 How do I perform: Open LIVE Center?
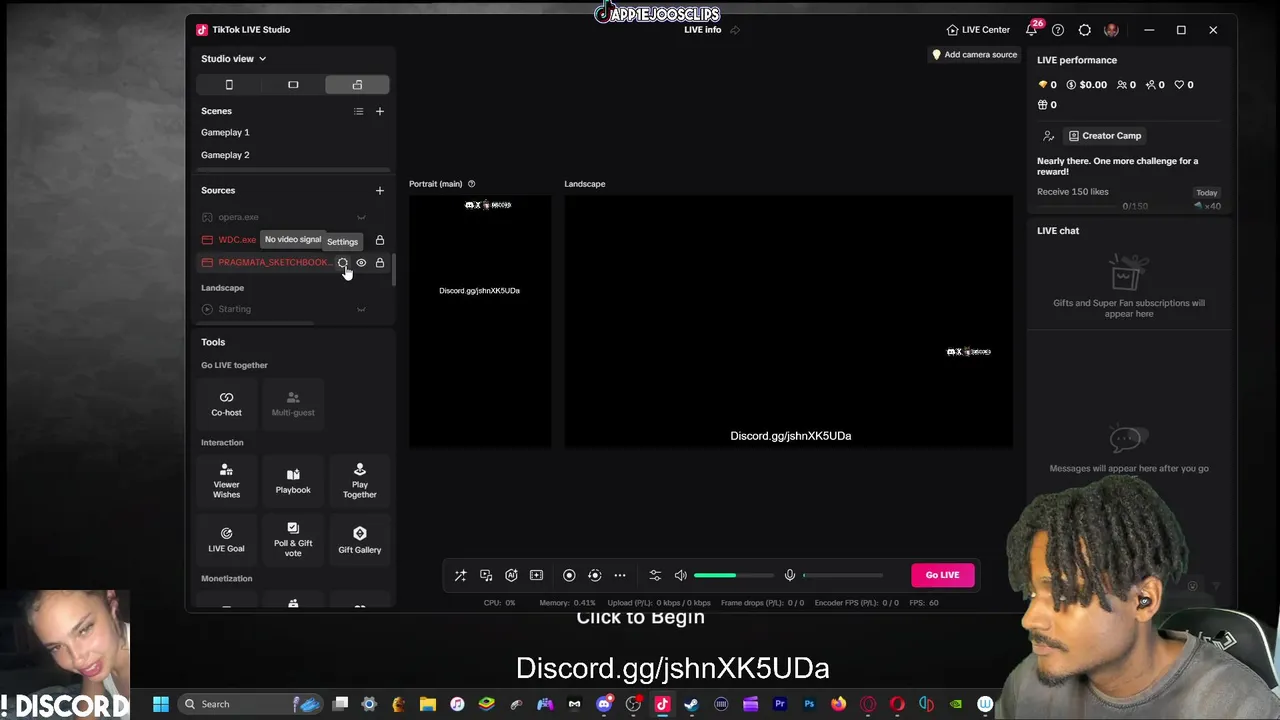(x=978, y=30)
